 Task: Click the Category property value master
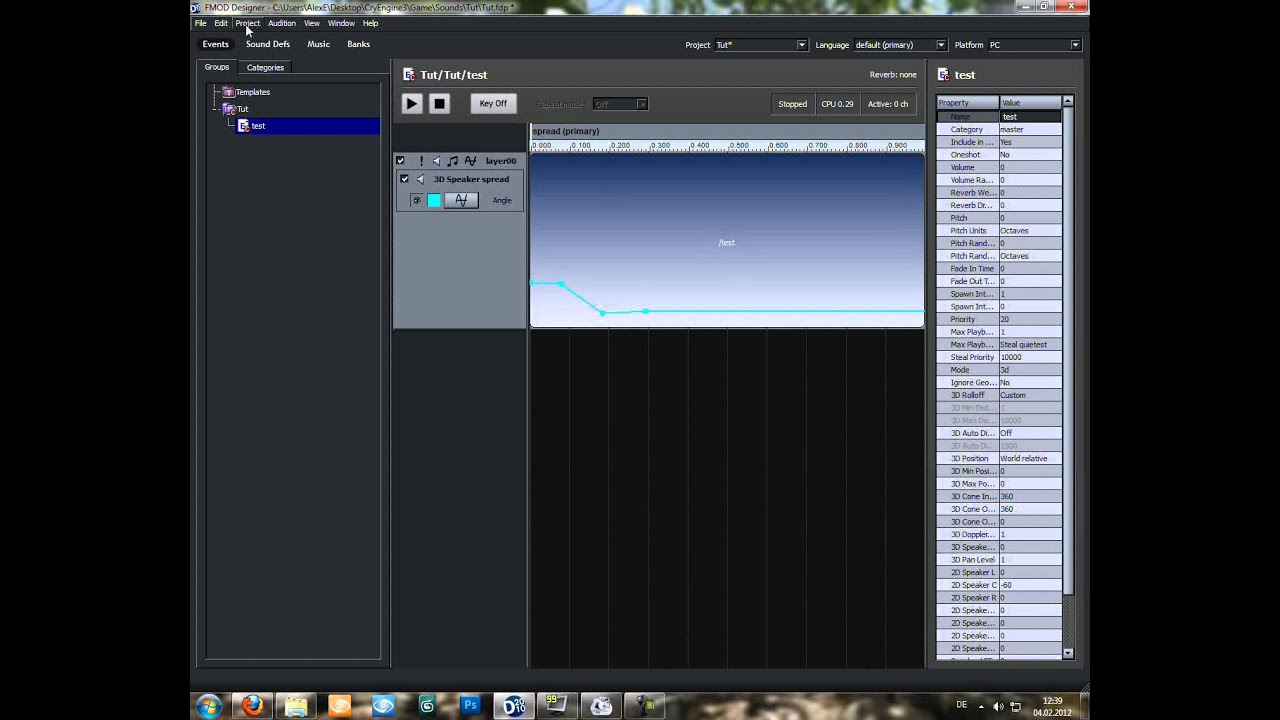point(1030,129)
